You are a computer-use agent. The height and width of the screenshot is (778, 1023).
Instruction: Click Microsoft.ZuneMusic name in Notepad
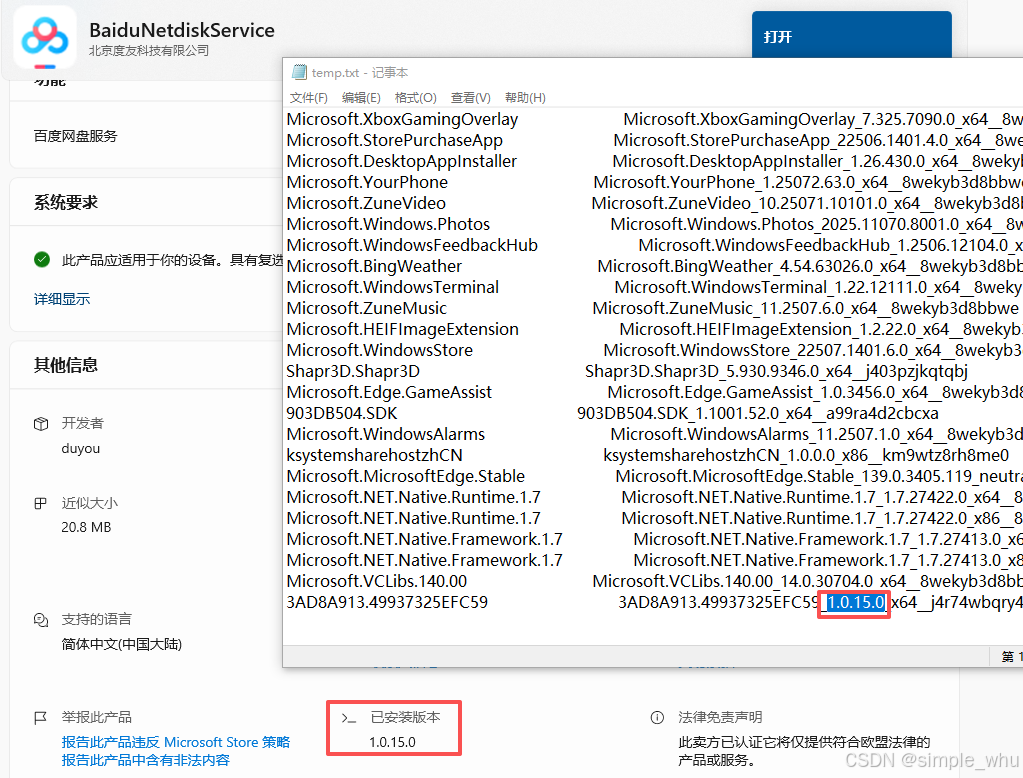(367, 308)
